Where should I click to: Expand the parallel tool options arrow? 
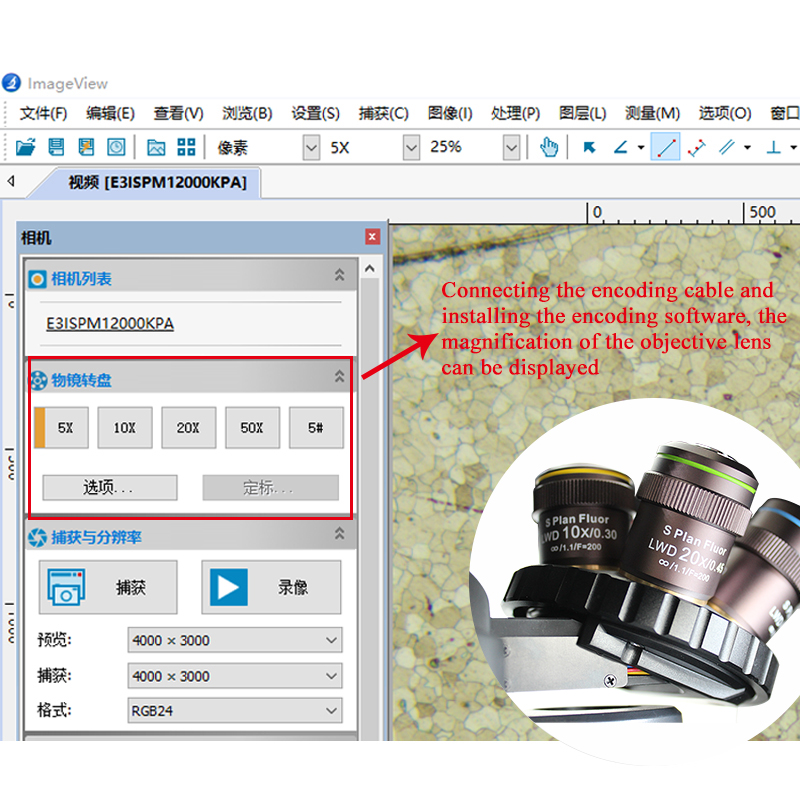click(747, 148)
